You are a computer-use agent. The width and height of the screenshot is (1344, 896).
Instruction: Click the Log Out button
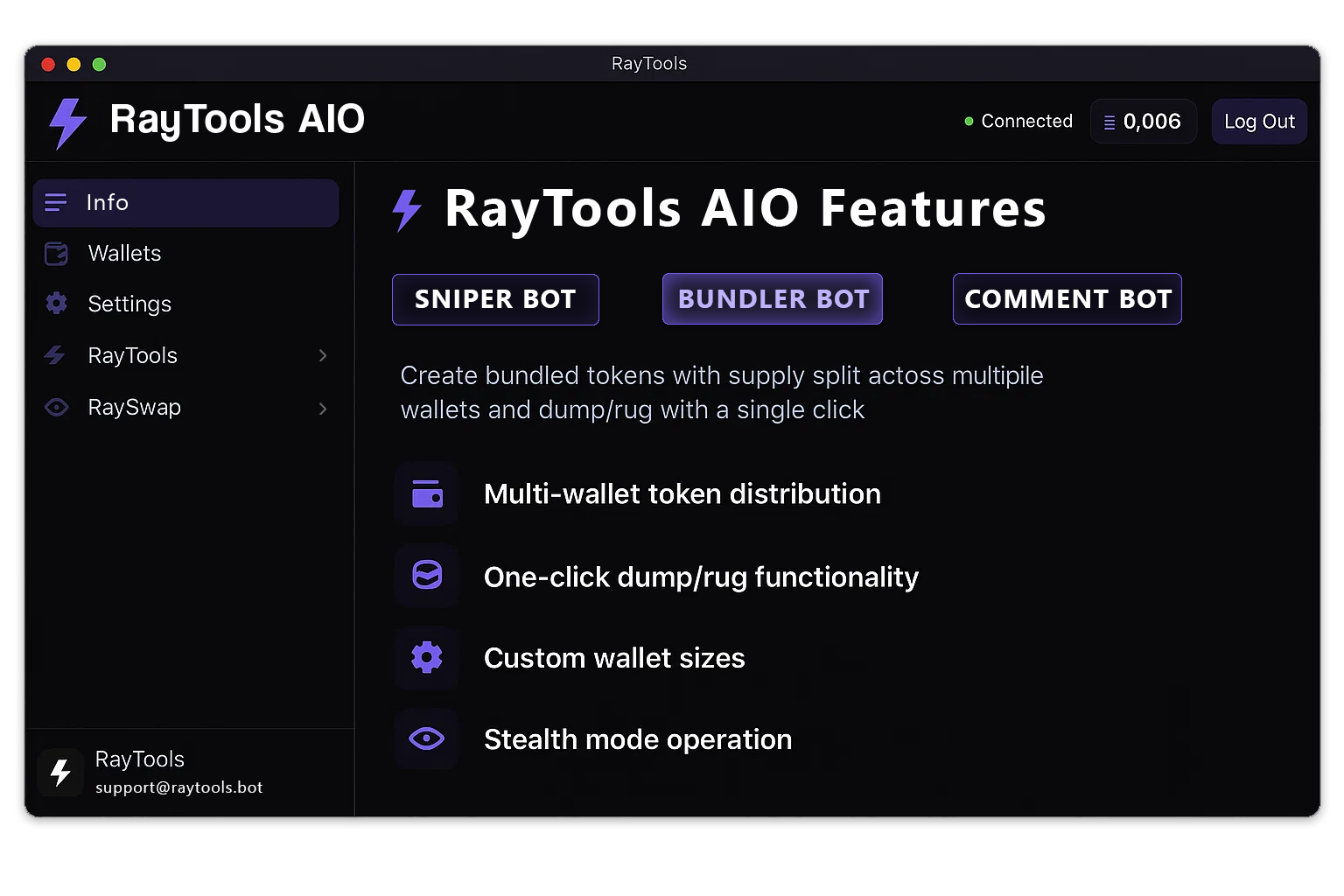(1259, 122)
